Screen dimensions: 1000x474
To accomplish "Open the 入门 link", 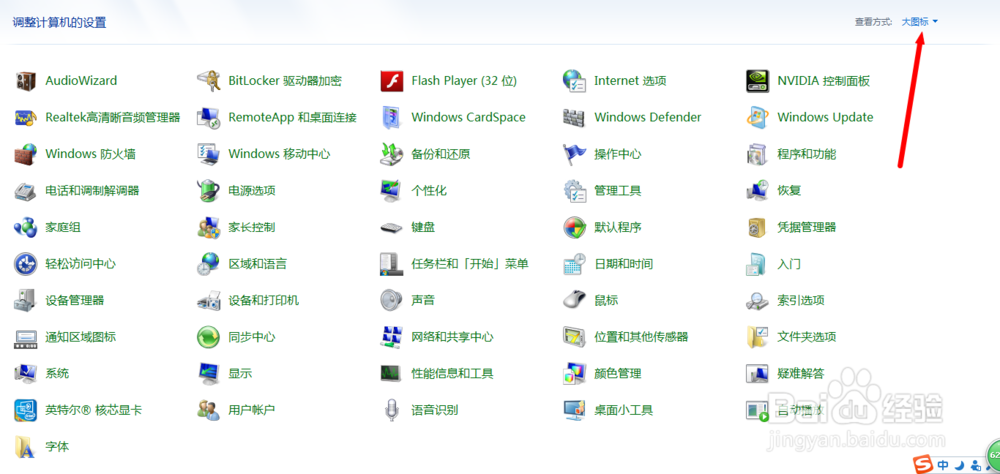I will pyautogui.click(x=789, y=263).
